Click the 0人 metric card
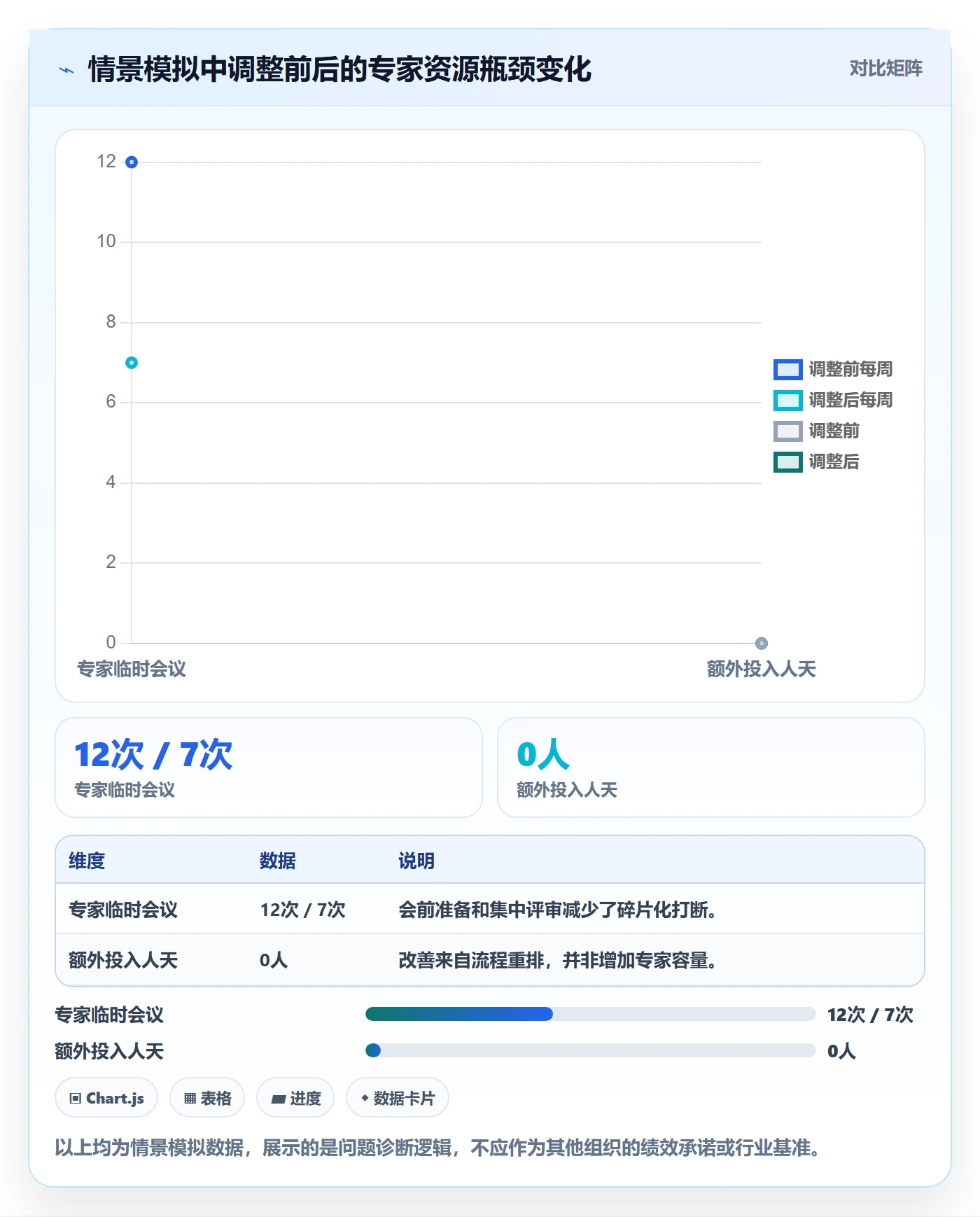This screenshot has height=1217, width=980. [711, 767]
